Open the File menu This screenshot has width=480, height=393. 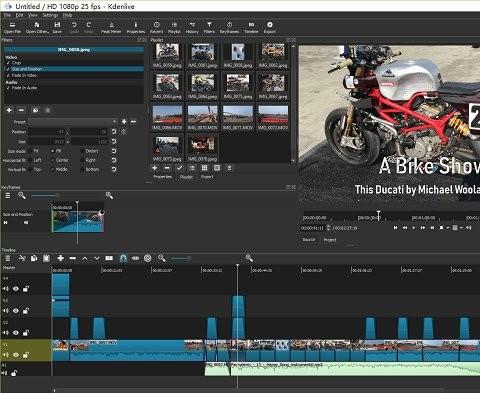[7, 15]
